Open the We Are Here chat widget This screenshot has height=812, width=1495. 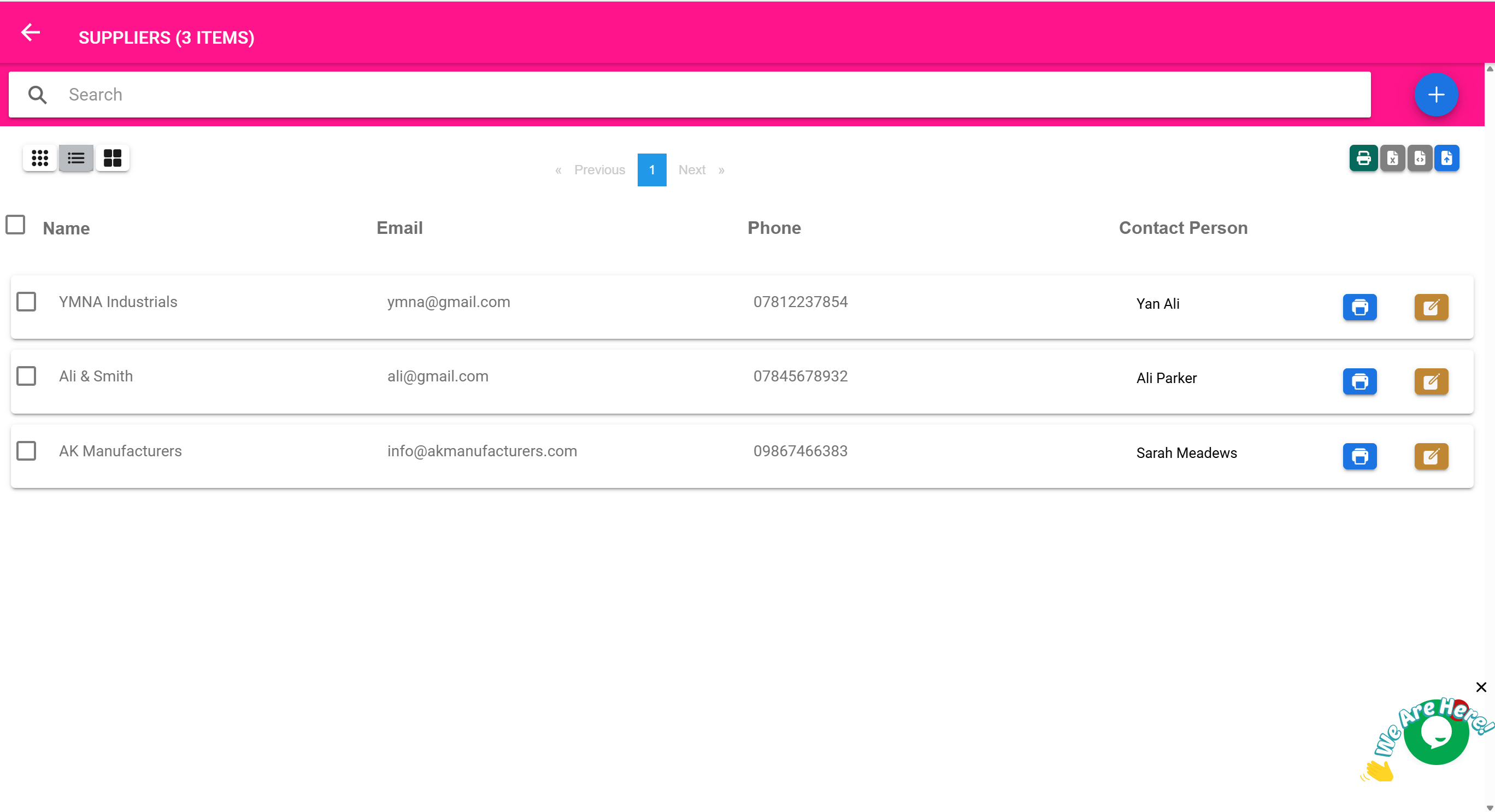(1436, 732)
